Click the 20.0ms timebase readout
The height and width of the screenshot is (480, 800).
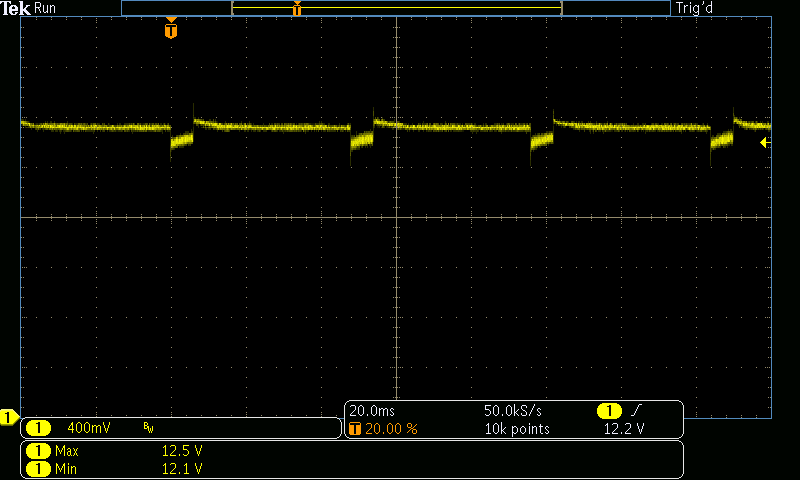click(x=372, y=411)
